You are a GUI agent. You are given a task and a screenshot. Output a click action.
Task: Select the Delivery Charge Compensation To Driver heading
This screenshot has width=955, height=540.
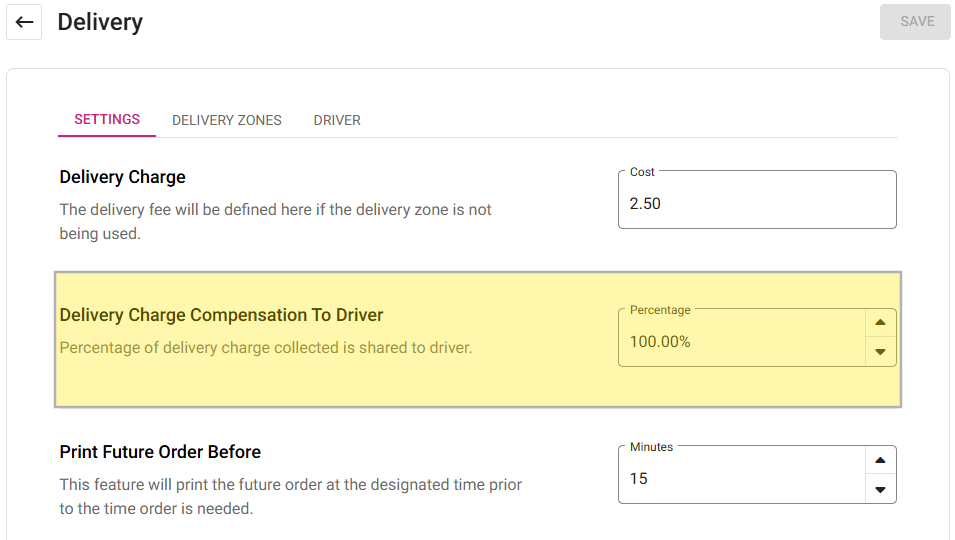click(221, 315)
